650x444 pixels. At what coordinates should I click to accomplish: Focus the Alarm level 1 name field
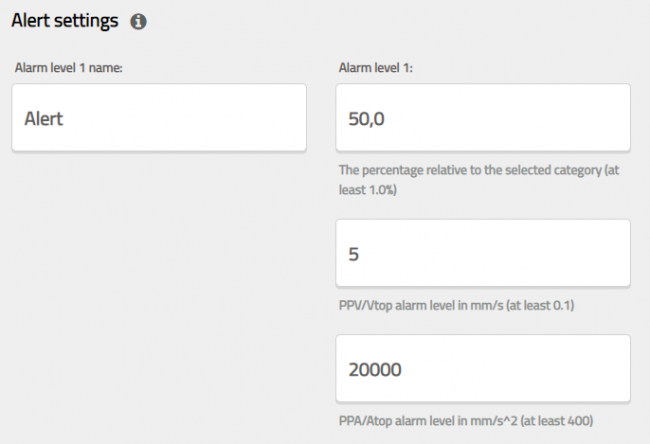(x=159, y=118)
